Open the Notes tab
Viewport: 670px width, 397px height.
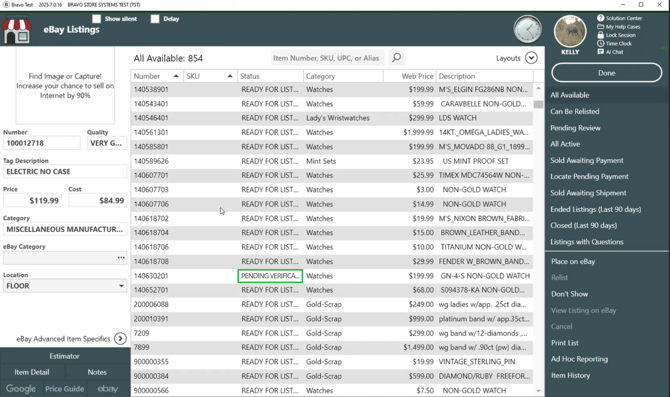pyautogui.click(x=97, y=372)
